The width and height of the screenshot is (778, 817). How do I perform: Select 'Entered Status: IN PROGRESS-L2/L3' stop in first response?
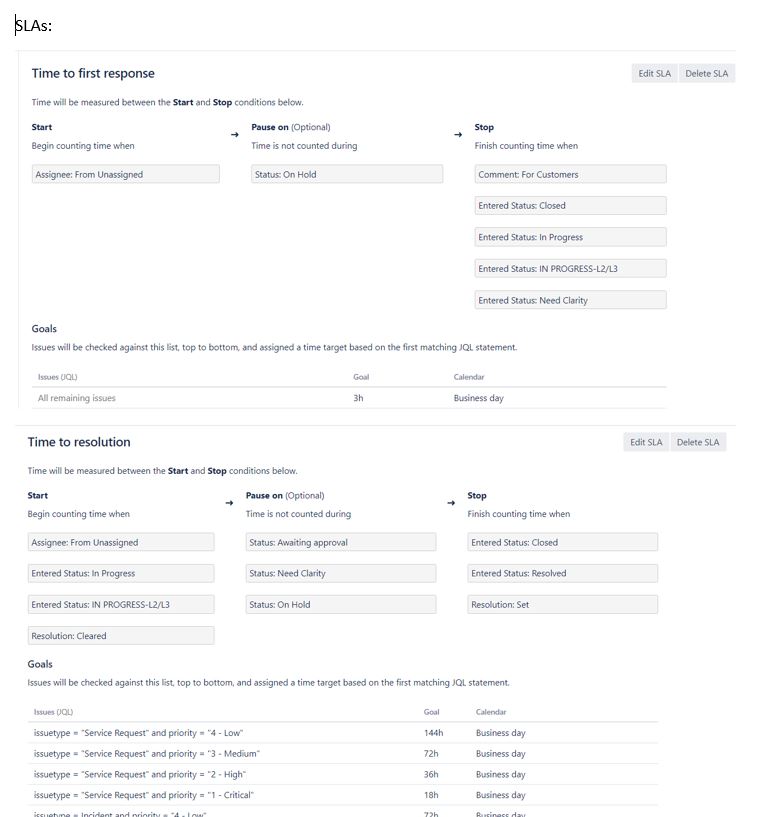tap(571, 268)
